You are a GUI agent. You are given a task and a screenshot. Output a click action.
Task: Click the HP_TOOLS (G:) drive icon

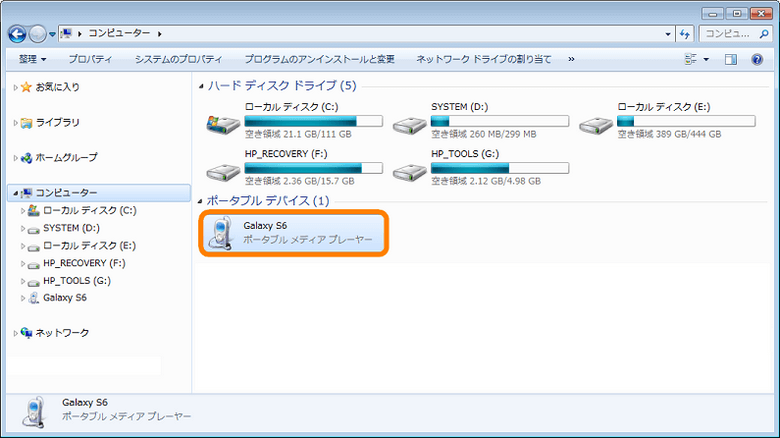pyautogui.click(x=409, y=172)
